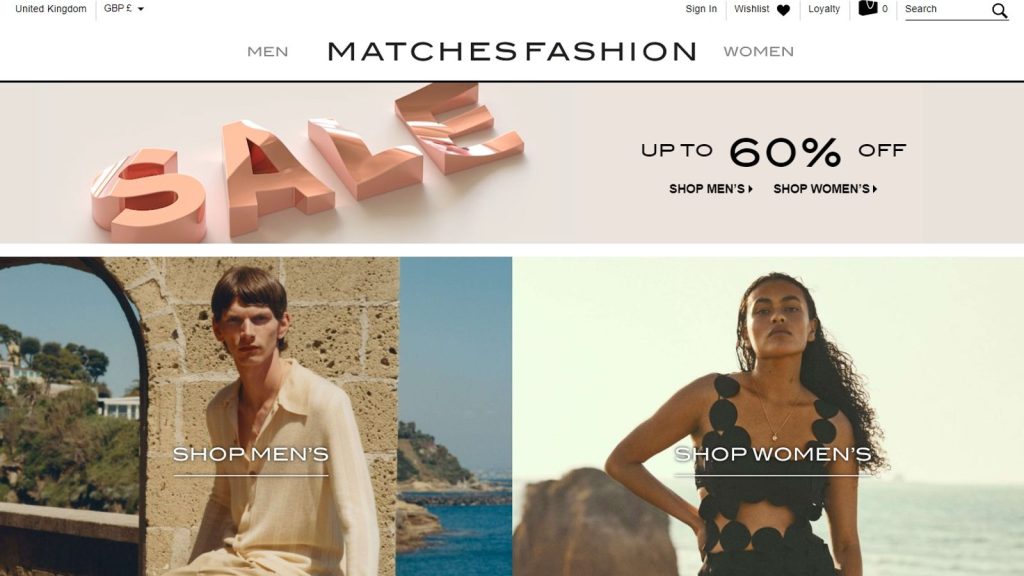Click SHOP WOMEN'S in the sale banner
1024x576 pixels.
(x=821, y=189)
